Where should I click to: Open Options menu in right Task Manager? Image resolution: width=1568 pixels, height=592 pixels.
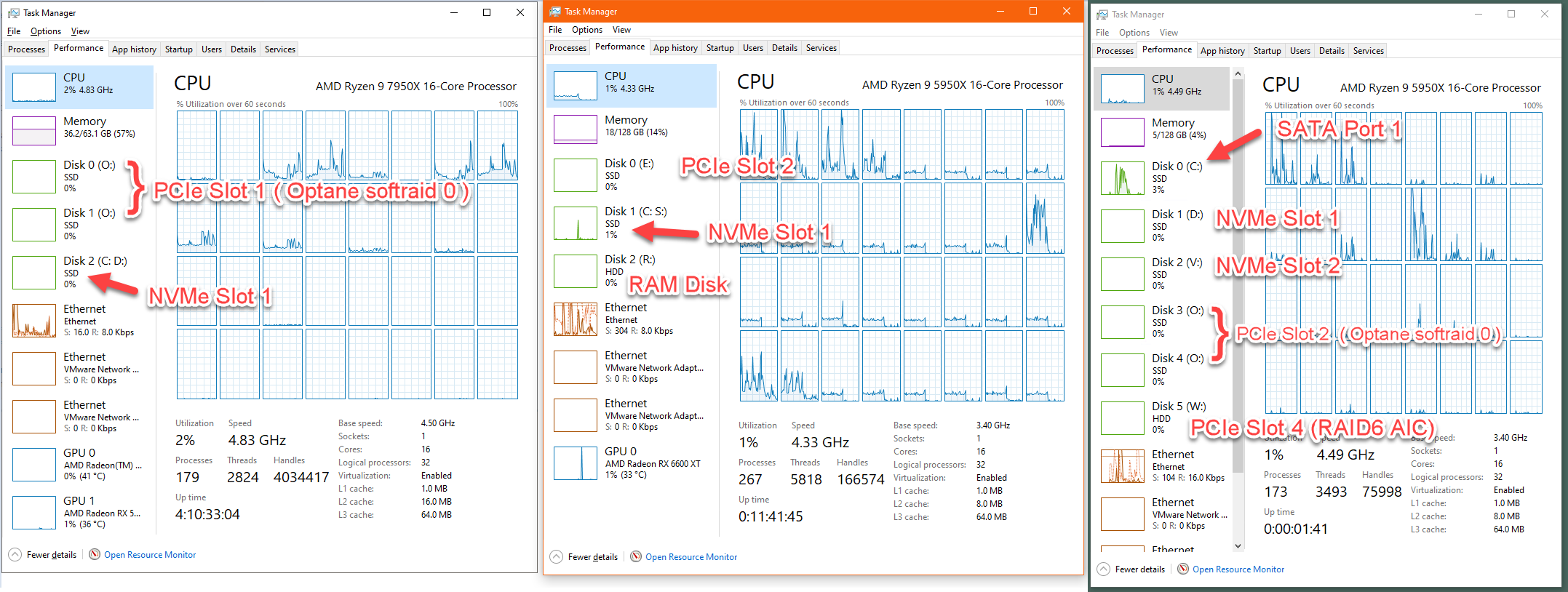click(x=1134, y=33)
